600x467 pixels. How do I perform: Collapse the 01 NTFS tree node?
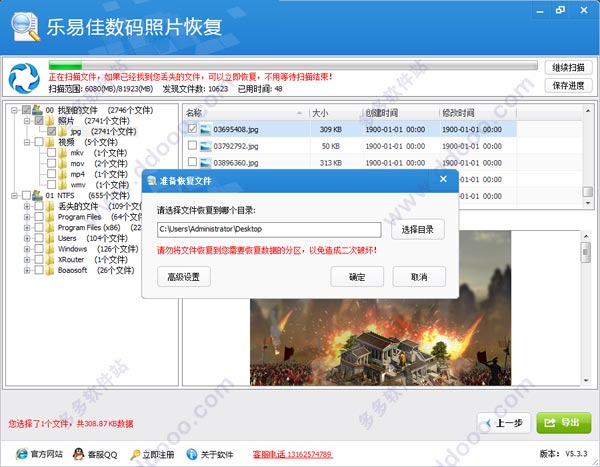click(14, 196)
